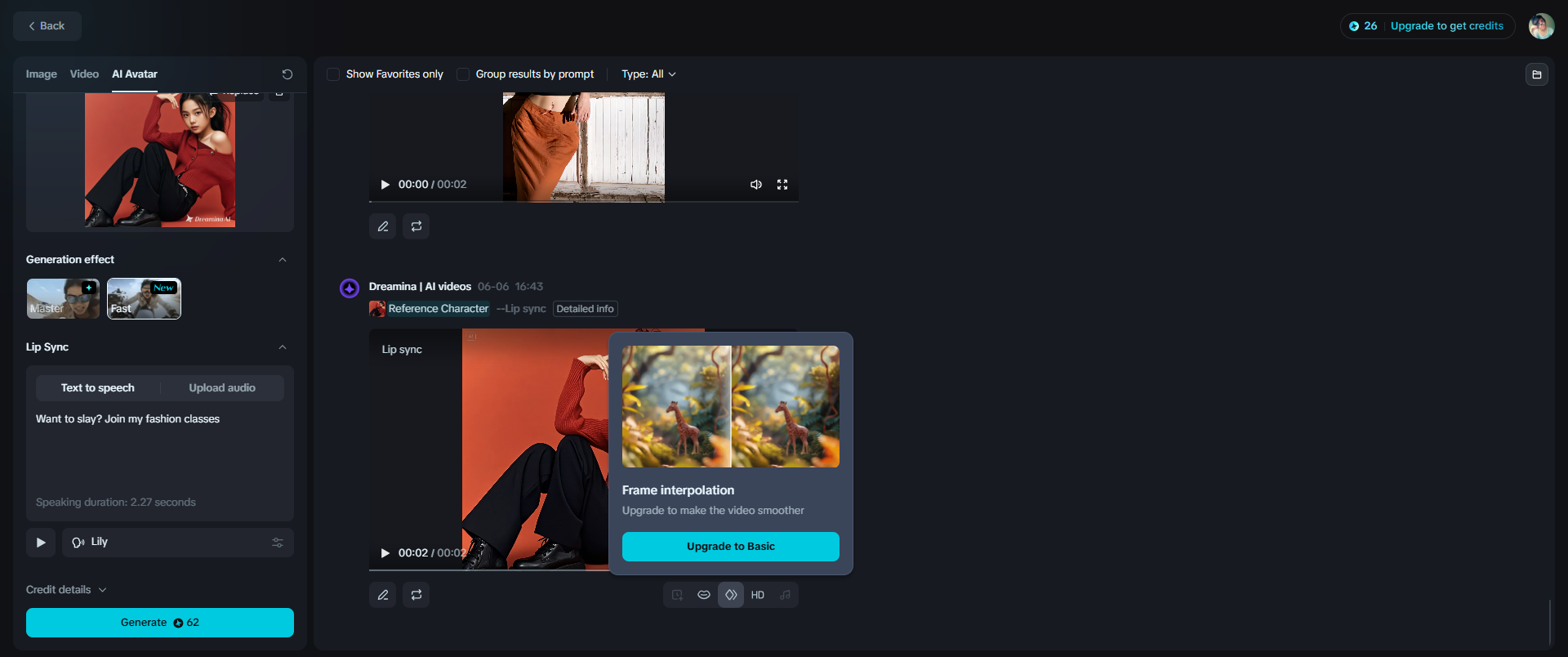1568x657 pixels.
Task: Click the edit pencil under the first video
Action: click(383, 226)
